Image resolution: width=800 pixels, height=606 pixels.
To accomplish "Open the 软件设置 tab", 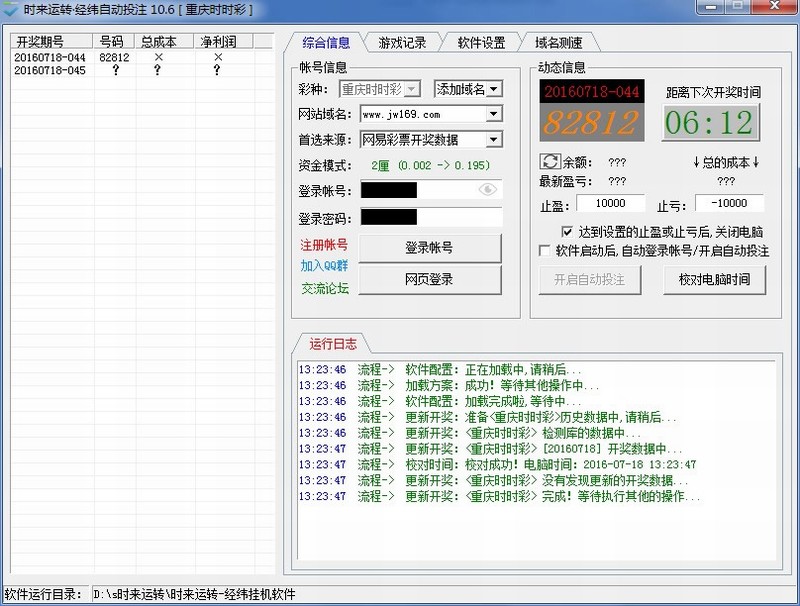I will coord(481,42).
